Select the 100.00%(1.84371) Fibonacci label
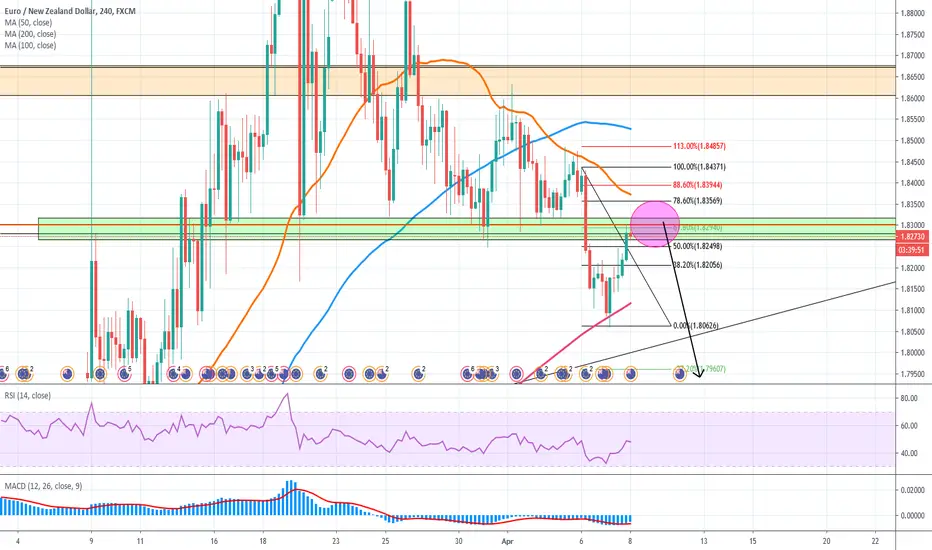 click(x=699, y=167)
